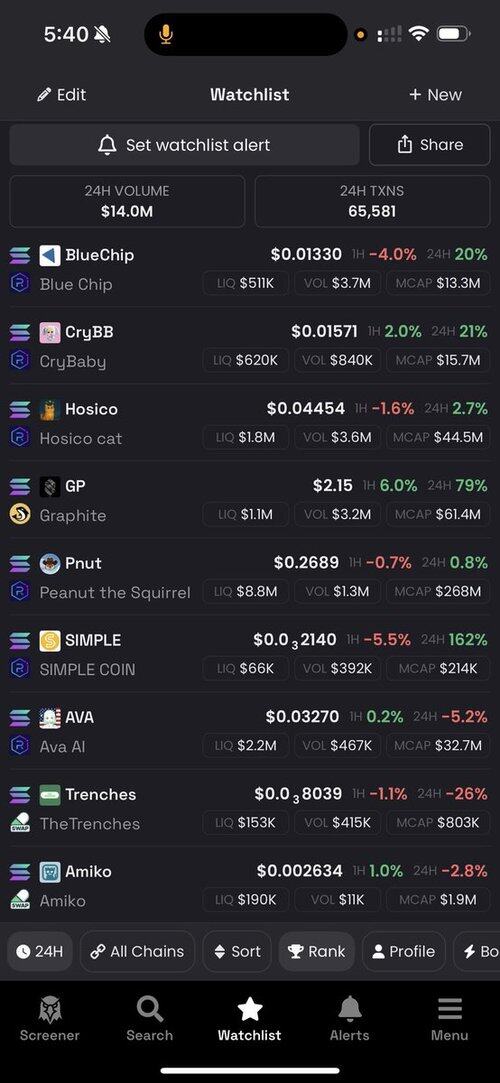Screen dimensions: 500x1083
Task: Tap the Edit pencil icon
Action: pyautogui.click(x=44, y=95)
